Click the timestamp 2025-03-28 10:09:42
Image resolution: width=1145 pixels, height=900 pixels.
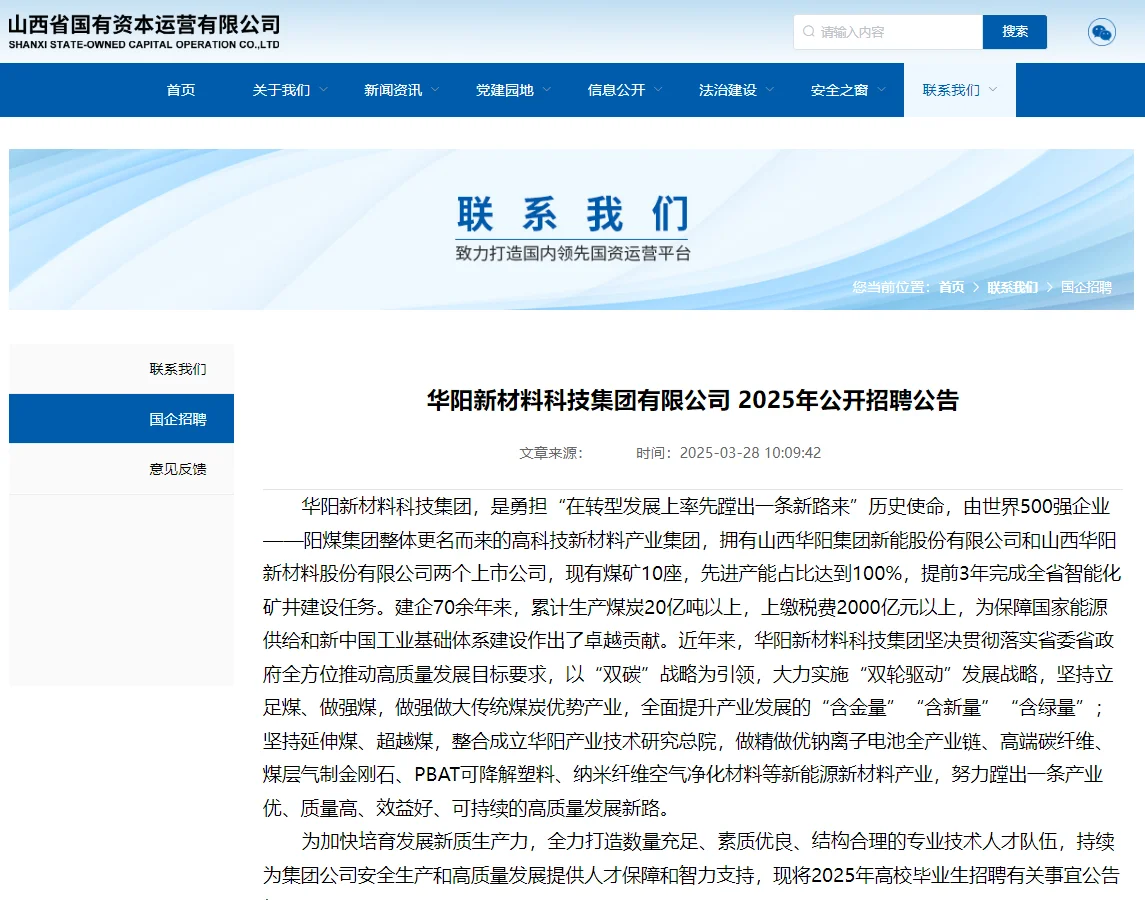(750, 453)
